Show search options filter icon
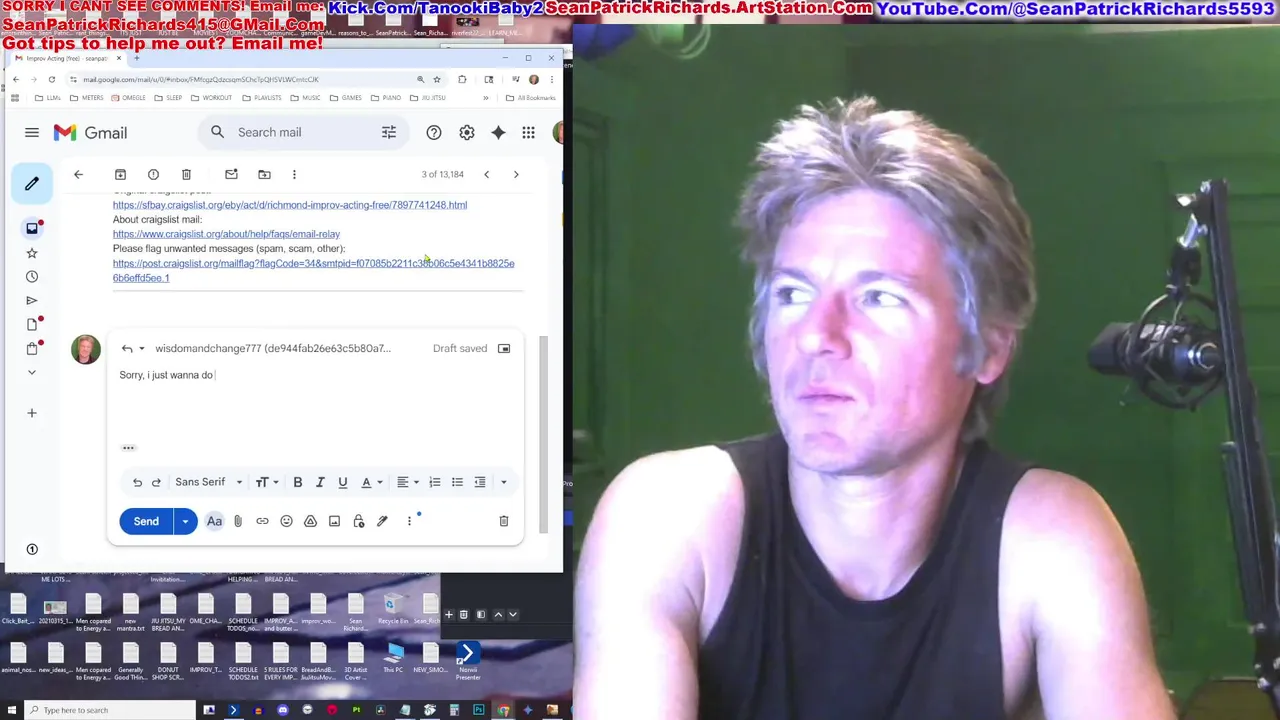 [389, 132]
